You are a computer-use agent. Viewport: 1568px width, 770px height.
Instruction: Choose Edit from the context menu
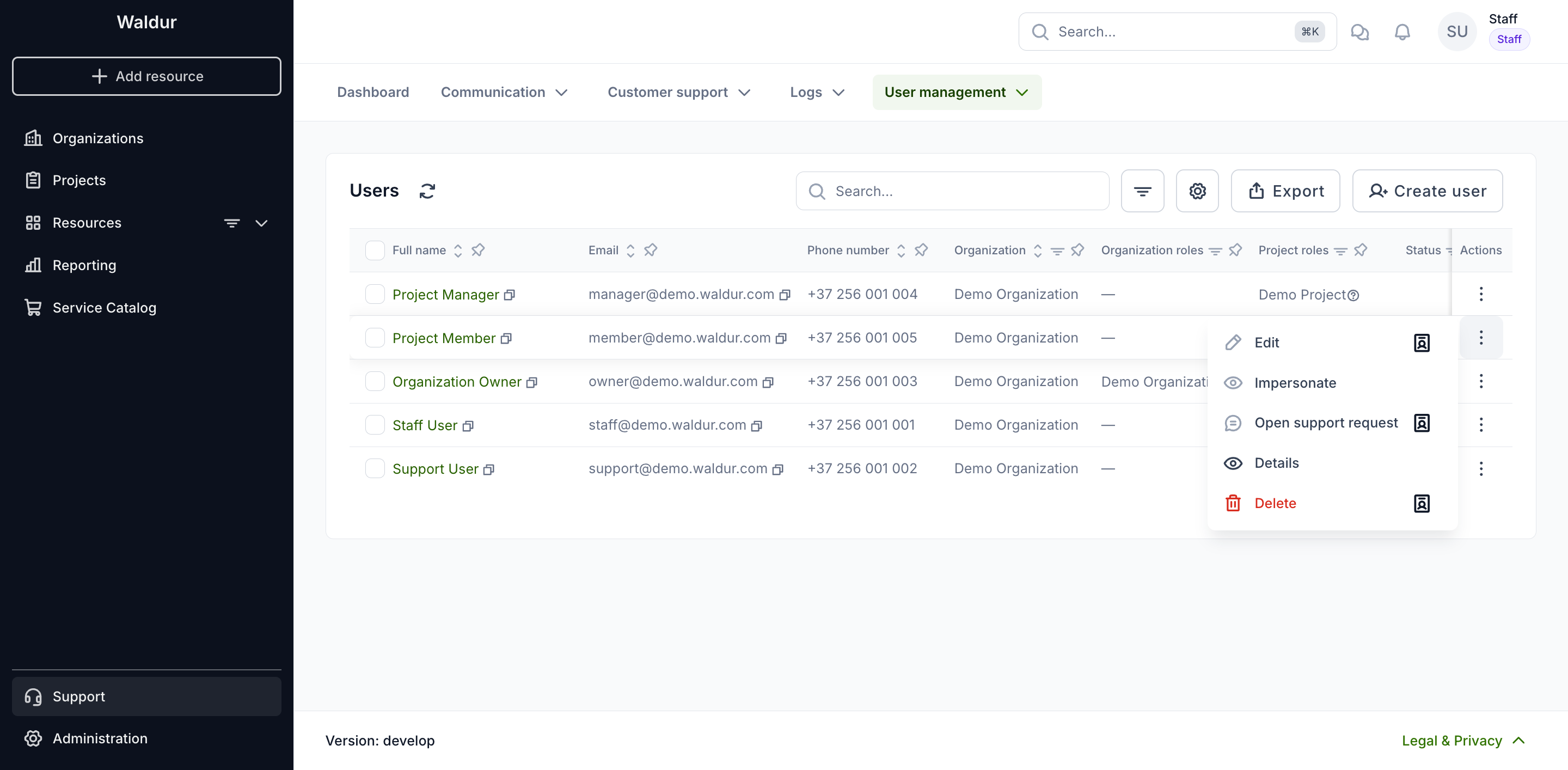coord(1331,343)
